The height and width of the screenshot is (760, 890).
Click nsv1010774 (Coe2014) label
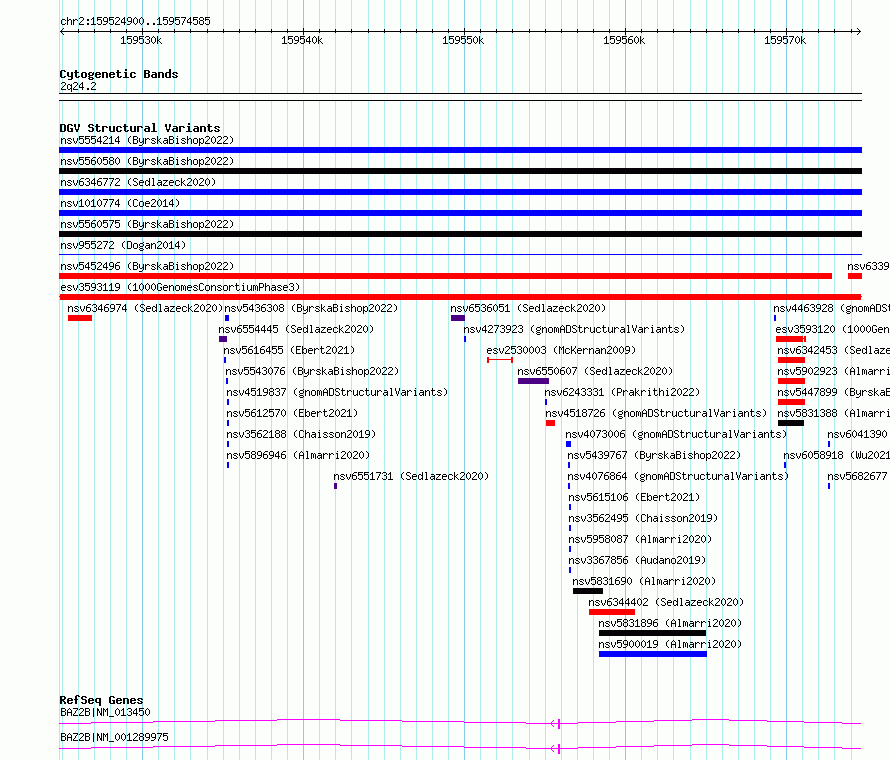coord(120,203)
